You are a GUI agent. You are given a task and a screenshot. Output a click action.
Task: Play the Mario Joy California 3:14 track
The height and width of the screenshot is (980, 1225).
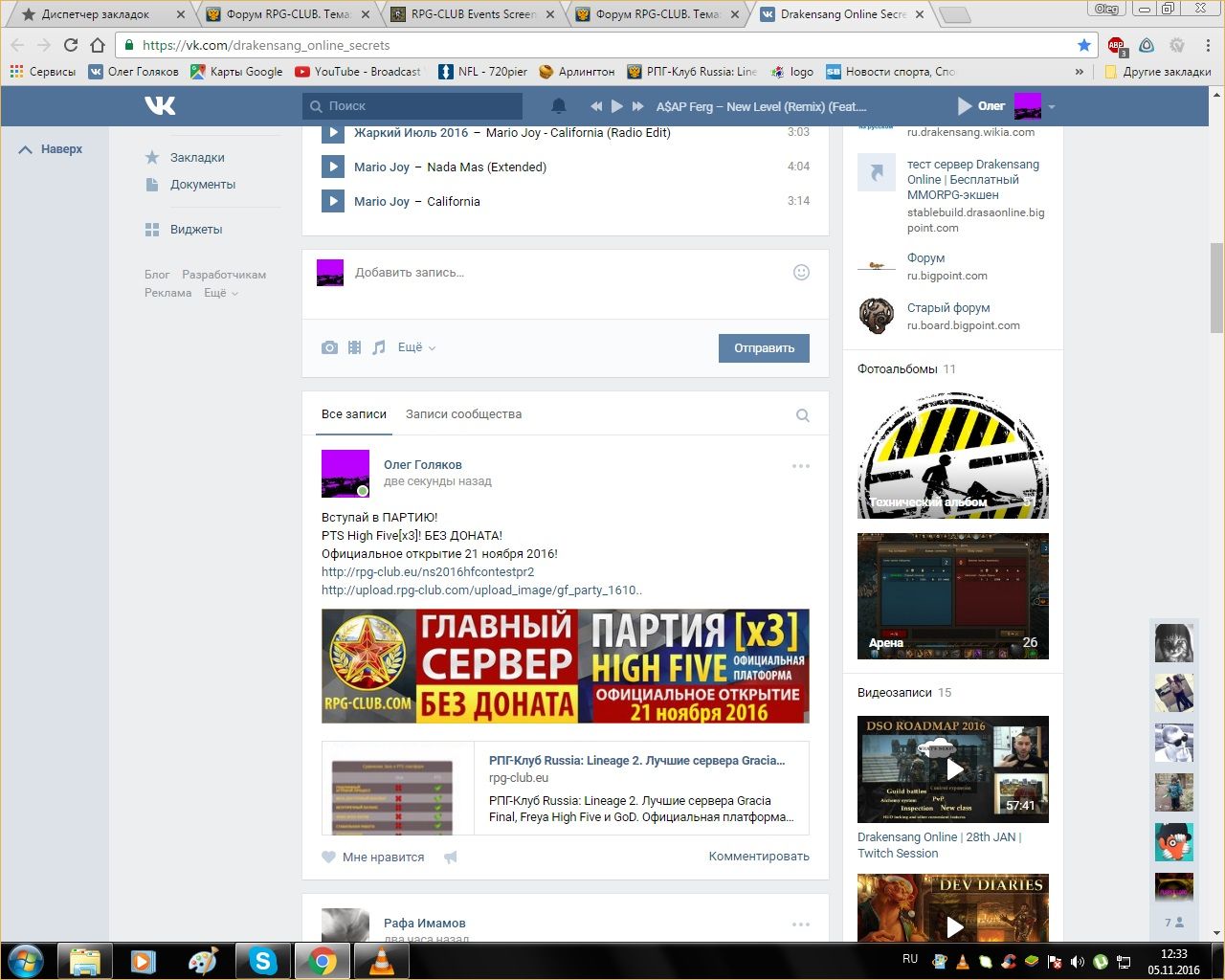tap(332, 201)
